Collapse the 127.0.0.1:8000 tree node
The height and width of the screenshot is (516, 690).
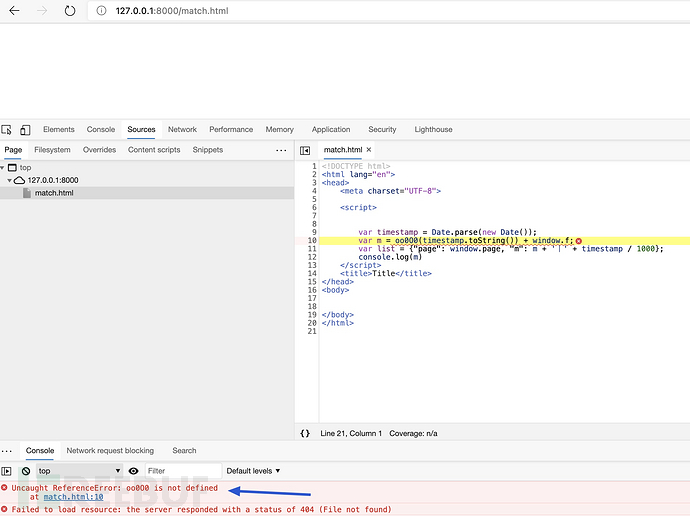click(x=11, y=180)
